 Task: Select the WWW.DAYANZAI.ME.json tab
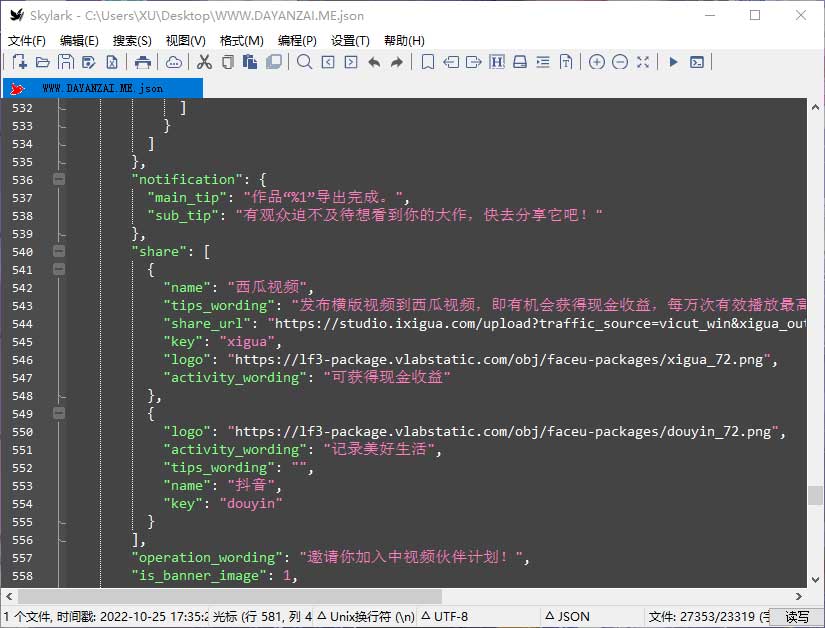point(103,88)
